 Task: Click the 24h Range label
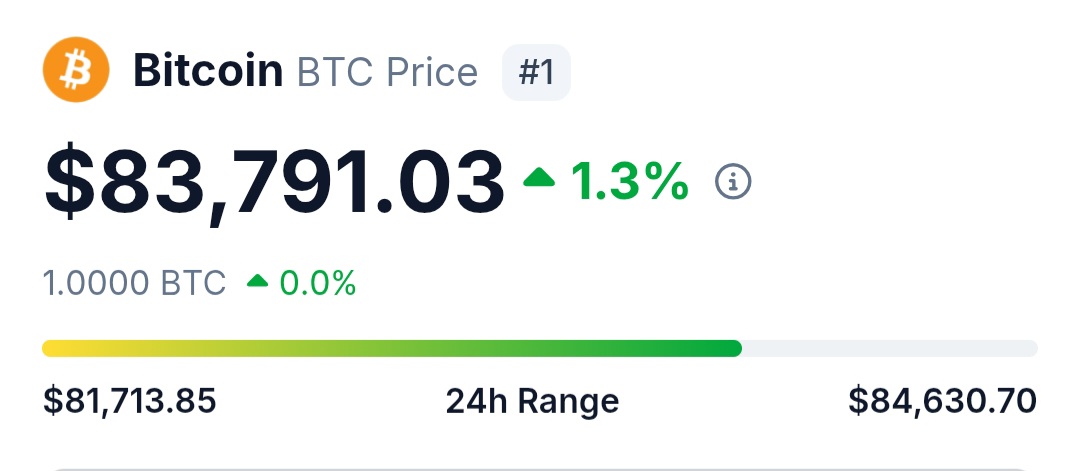[532, 401]
